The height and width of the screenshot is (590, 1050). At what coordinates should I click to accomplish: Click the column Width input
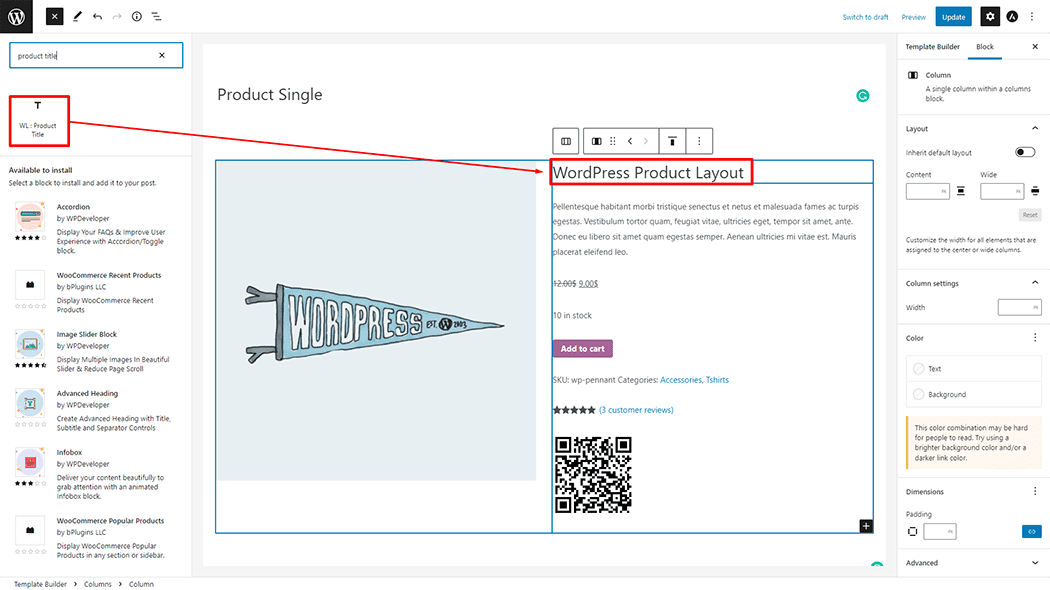1019,307
